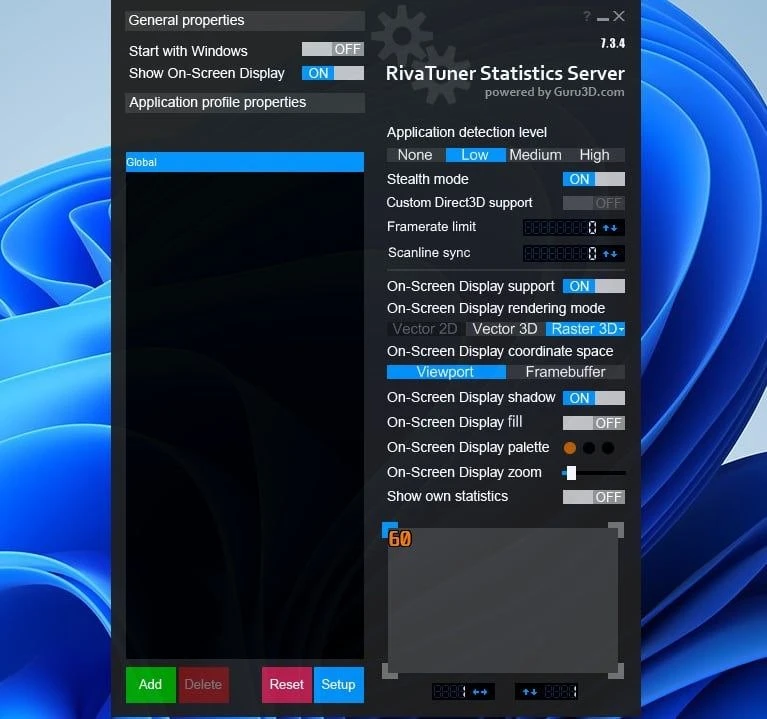Click vertical OSD position value field
The image size is (767, 719).
561,692
